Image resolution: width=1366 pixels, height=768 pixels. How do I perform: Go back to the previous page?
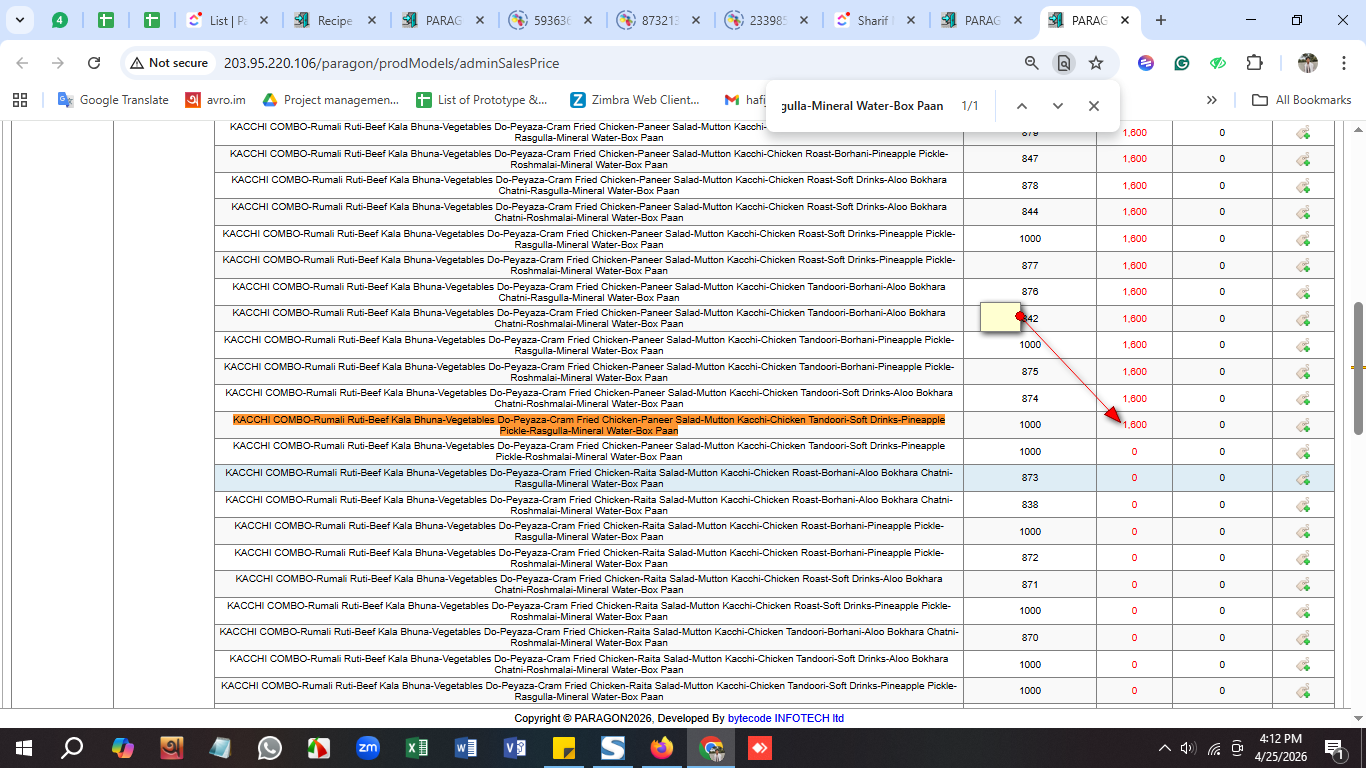coord(22,63)
